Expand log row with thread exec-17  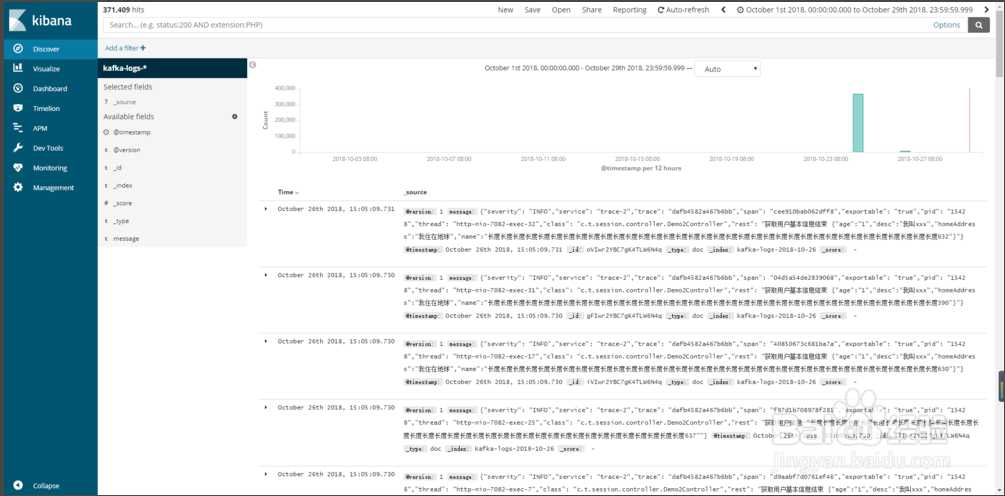point(266,341)
